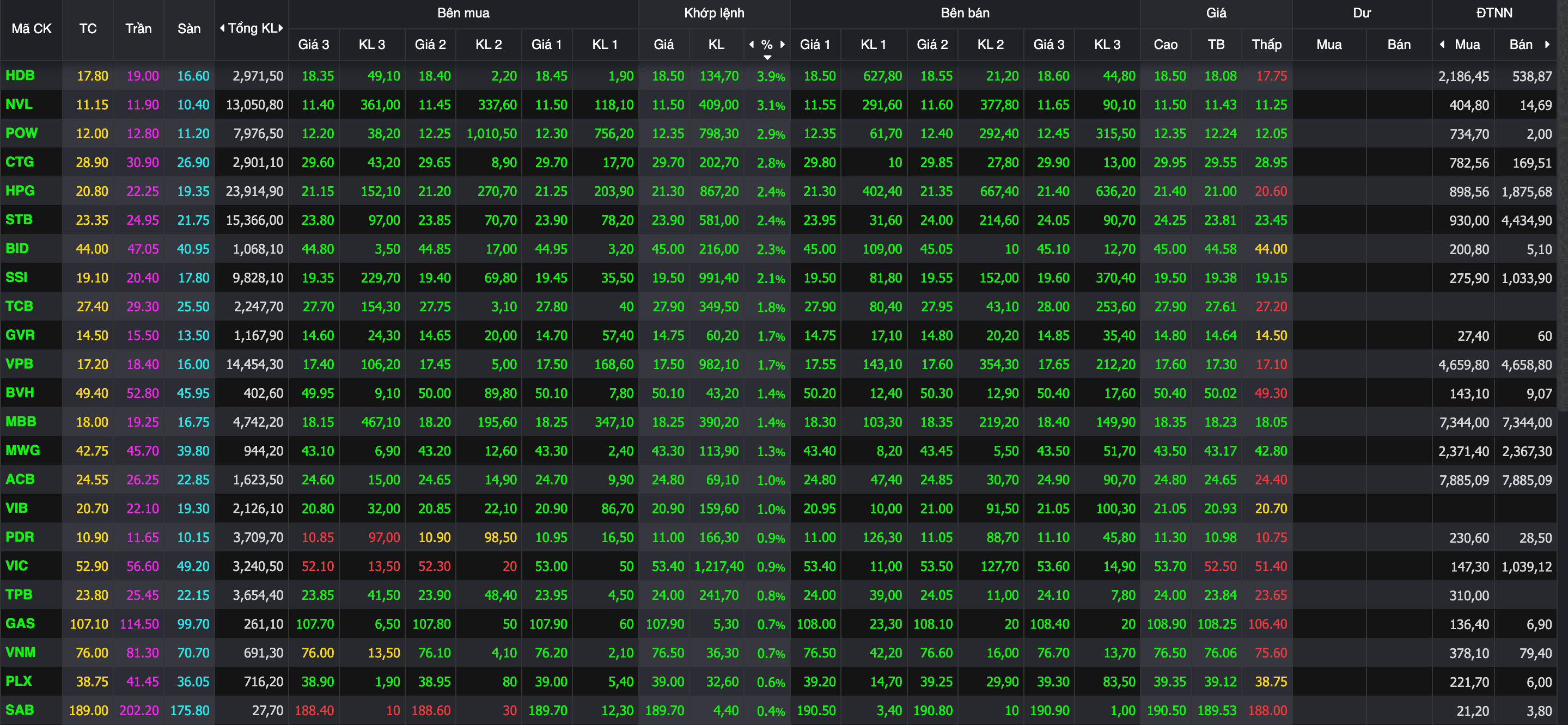Choose the SAB symbol
Image resolution: width=1568 pixels, height=725 pixels.
[x=20, y=710]
